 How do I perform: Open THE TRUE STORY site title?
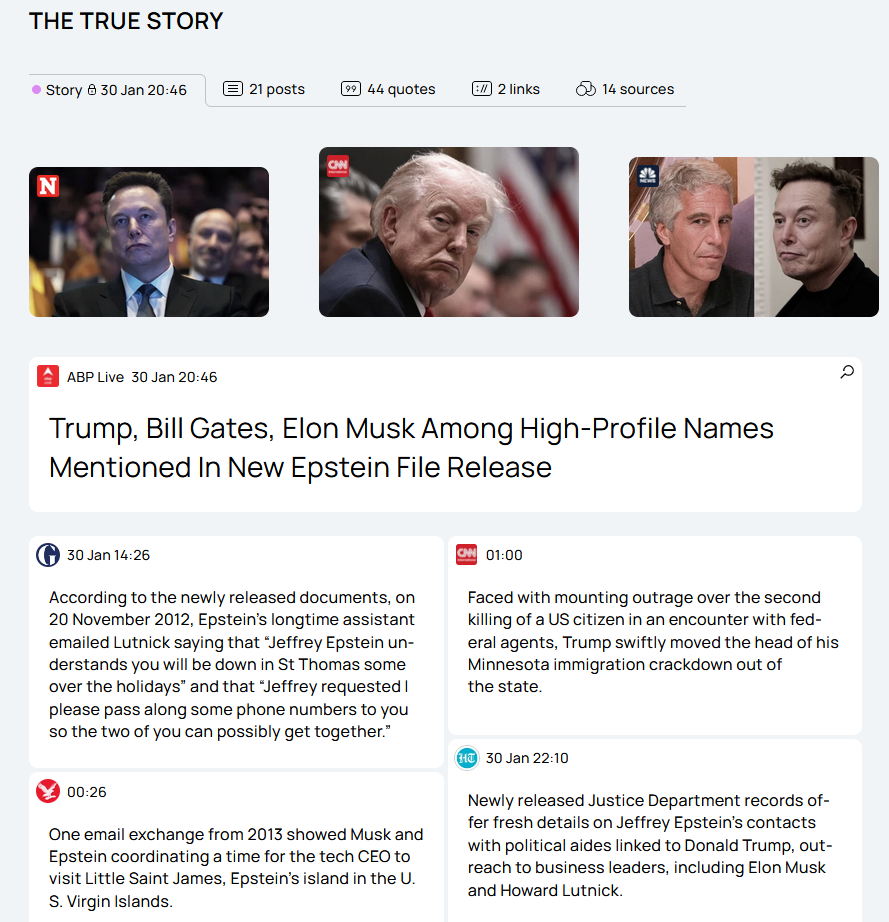[x=126, y=21]
